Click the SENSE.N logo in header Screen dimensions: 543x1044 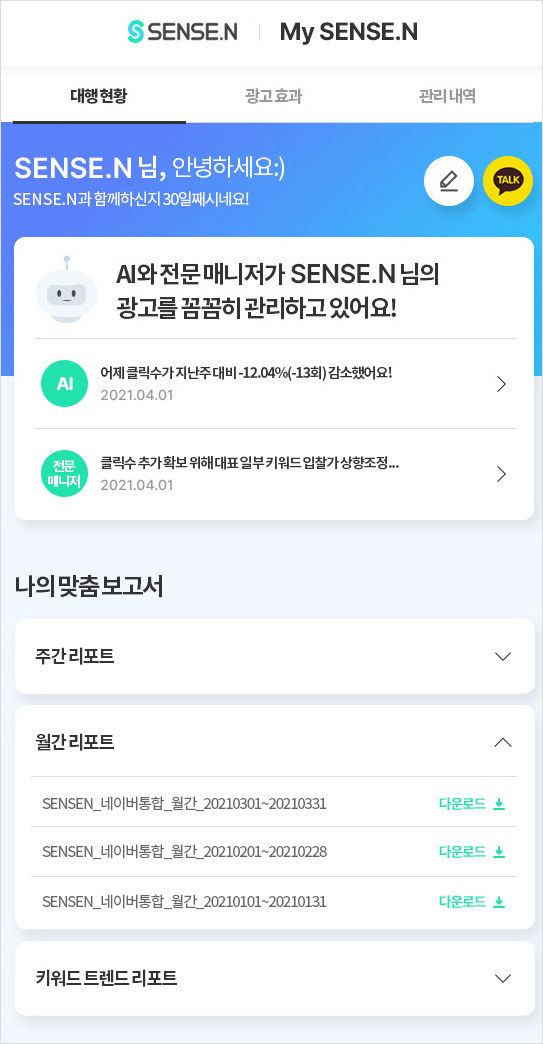point(182,32)
